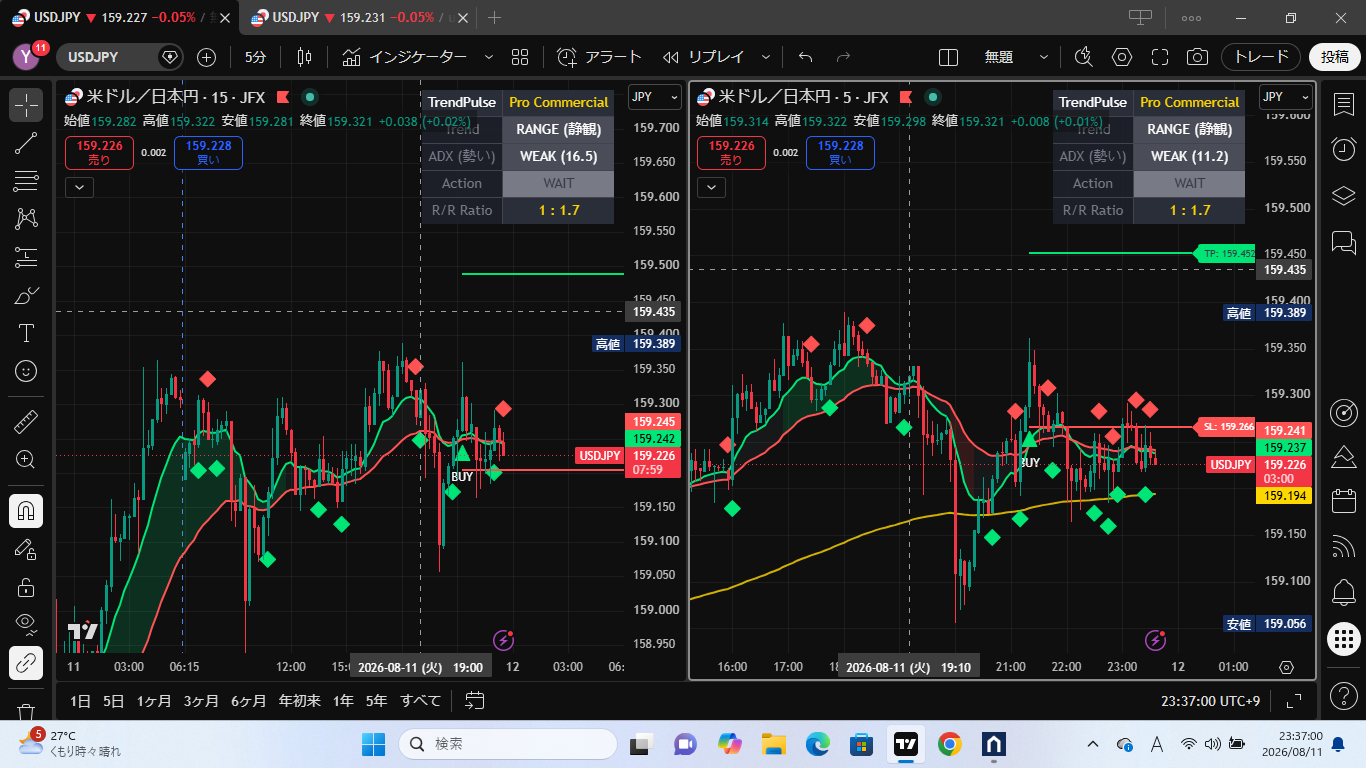Open the products grid menu button
Screen dimensions: 1366x768
coord(1344,638)
